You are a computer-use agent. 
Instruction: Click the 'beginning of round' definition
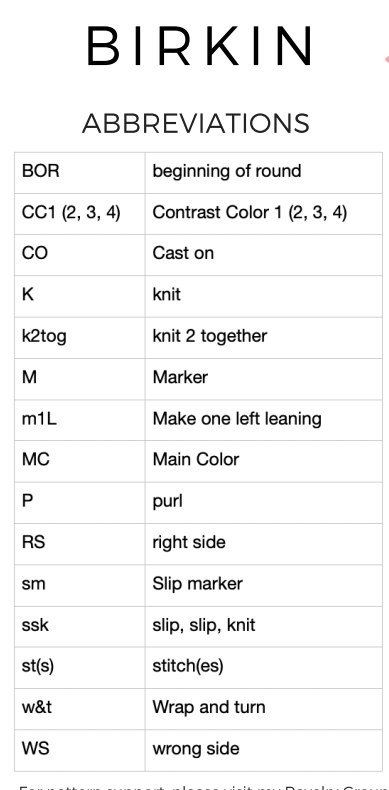[x=227, y=171]
